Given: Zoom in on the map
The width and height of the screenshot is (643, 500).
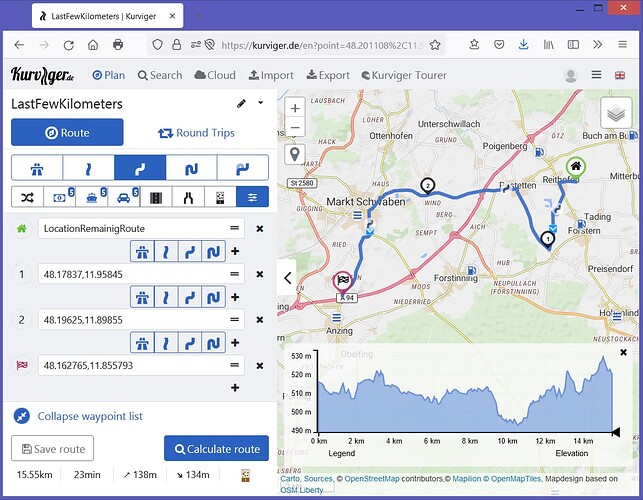Looking at the screenshot, I should [x=294, y=108].
